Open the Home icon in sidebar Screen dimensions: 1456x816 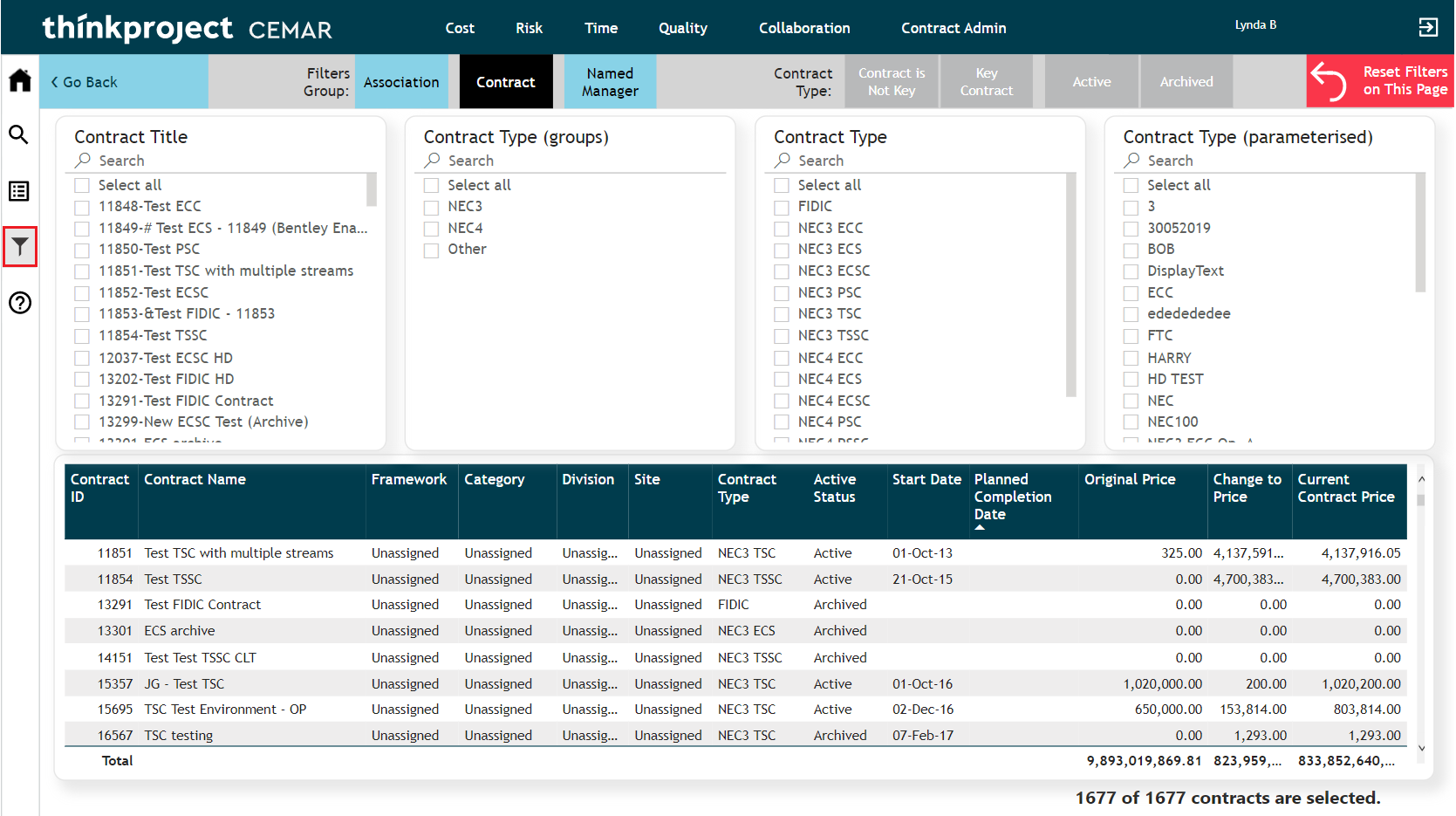pos(19,81)
